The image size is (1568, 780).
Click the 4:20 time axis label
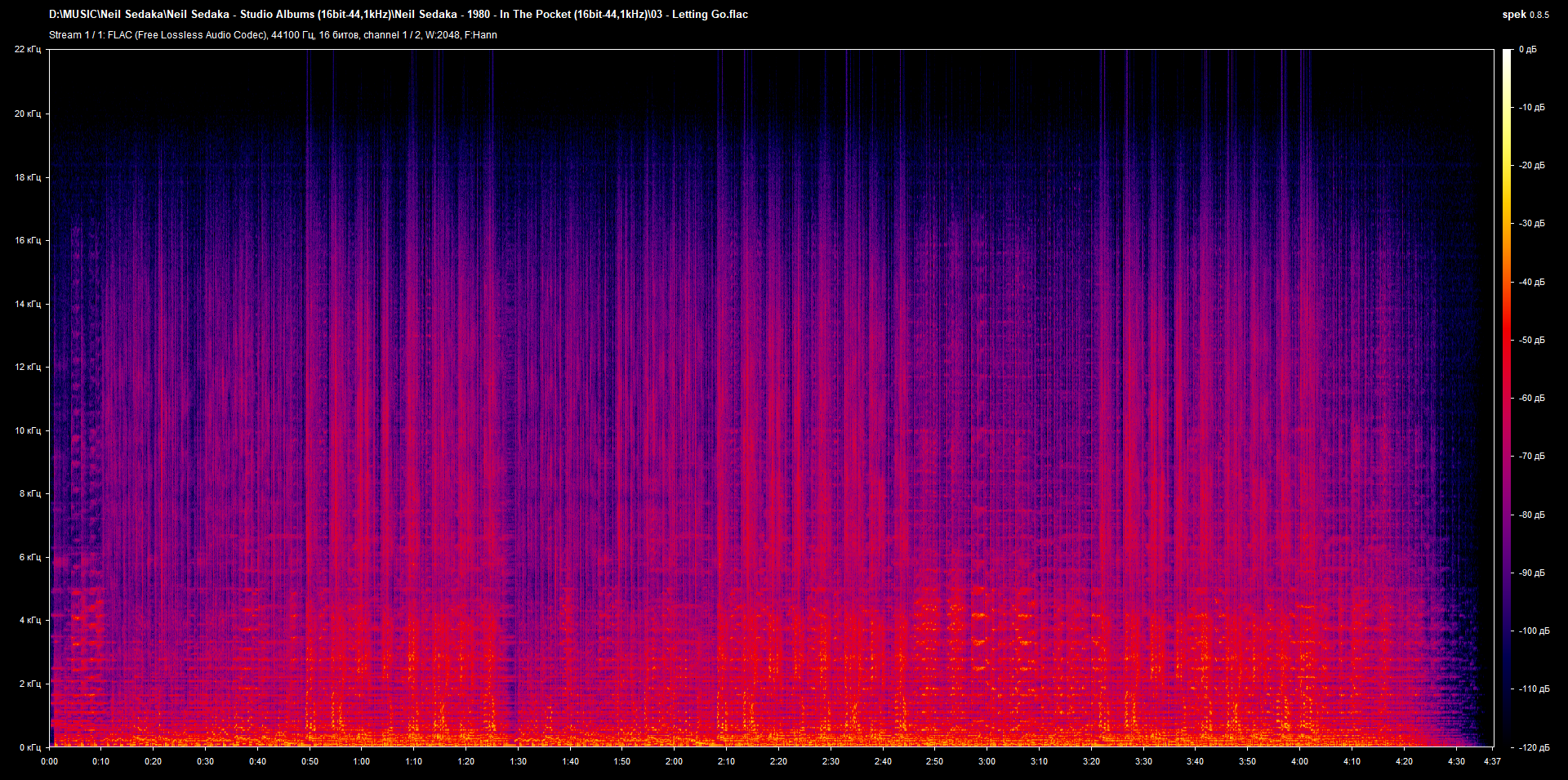pos(1404,761)
